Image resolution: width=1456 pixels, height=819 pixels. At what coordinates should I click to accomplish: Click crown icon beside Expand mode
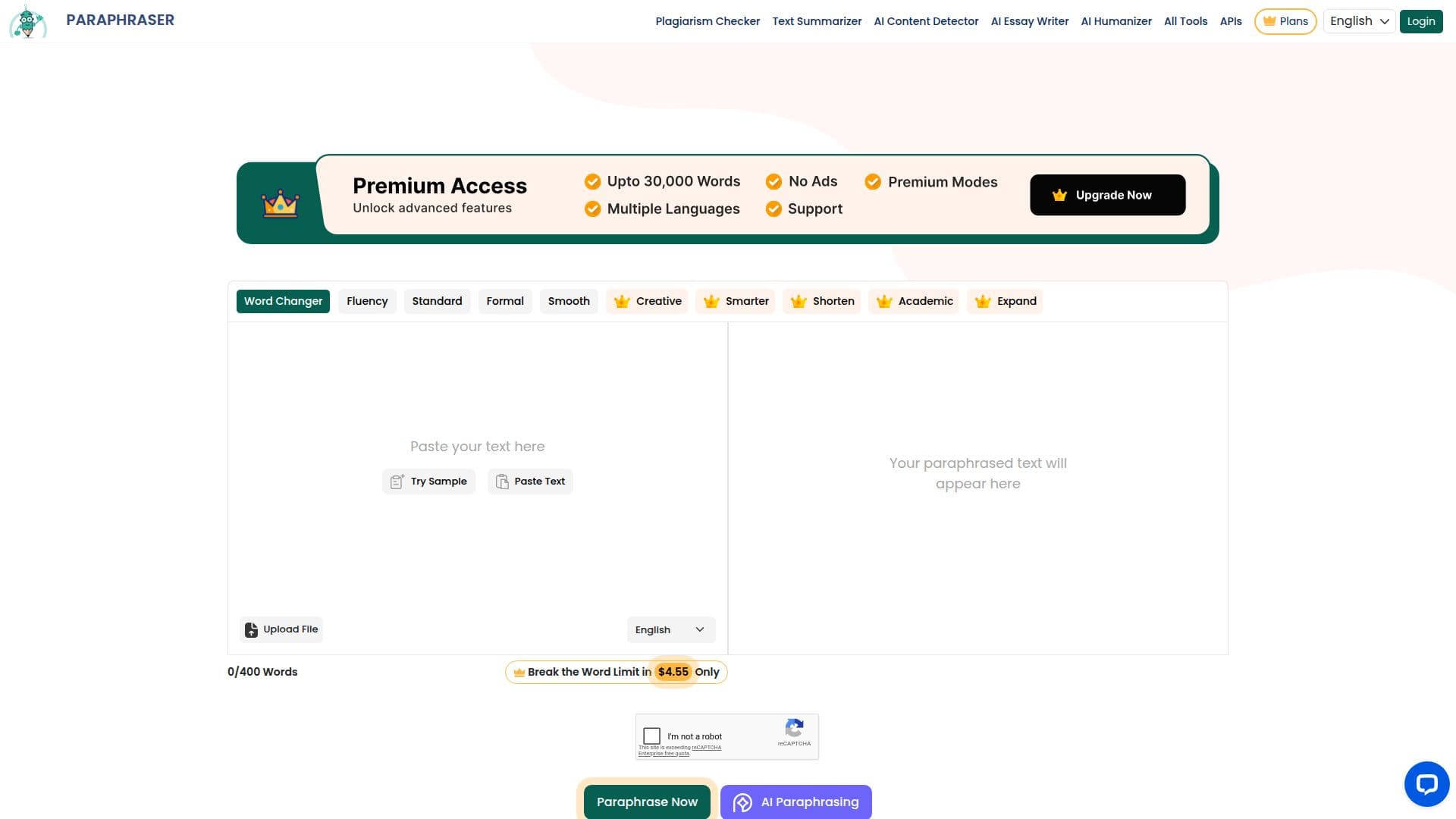(983, 301)
